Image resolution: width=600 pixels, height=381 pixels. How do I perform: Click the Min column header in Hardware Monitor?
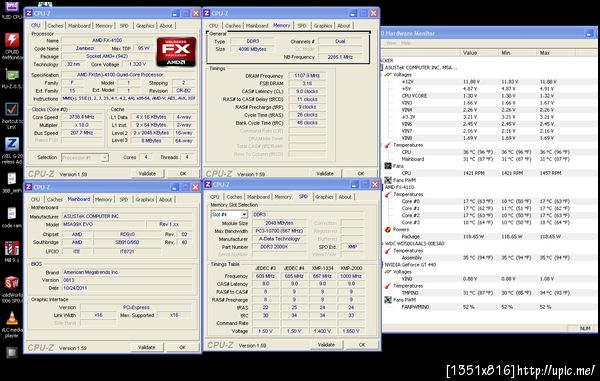pos(517,53)
